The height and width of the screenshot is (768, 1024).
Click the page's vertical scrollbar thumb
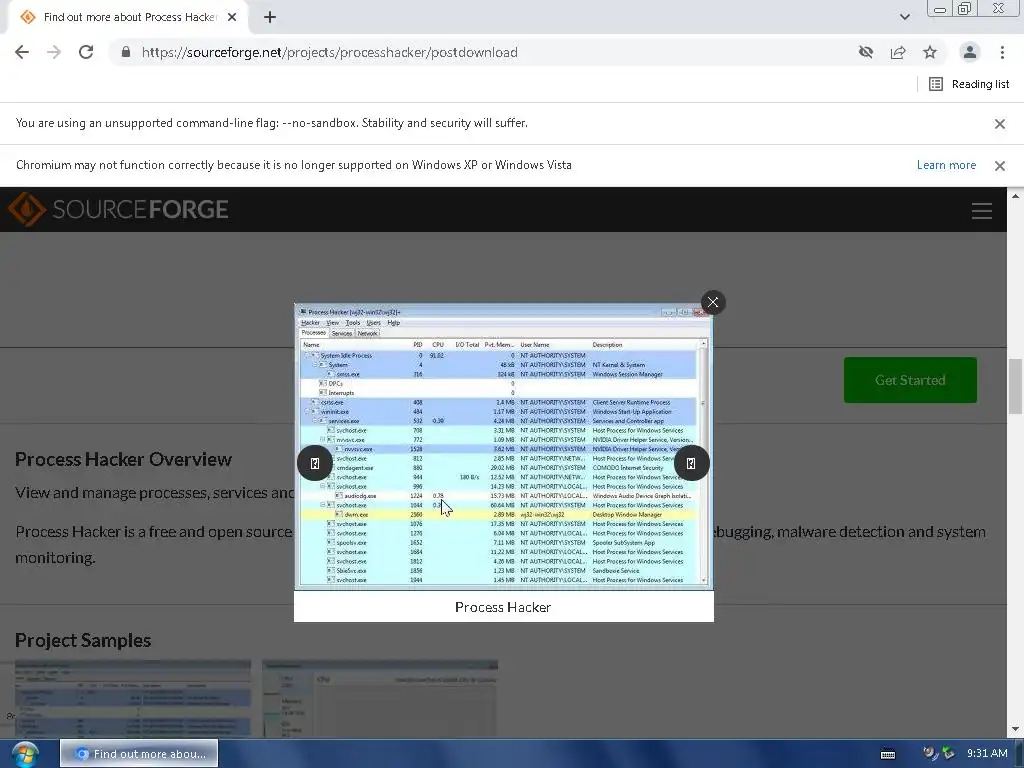point(1015,387)
